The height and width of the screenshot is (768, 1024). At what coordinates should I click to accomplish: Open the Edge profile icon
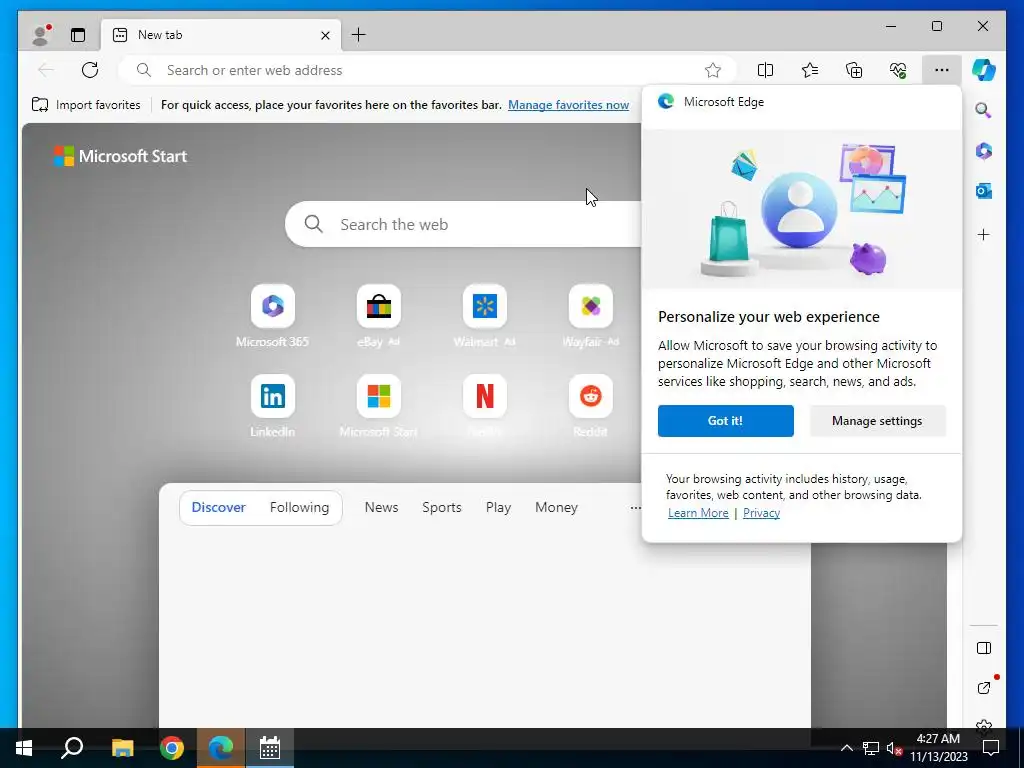(41, 35)
